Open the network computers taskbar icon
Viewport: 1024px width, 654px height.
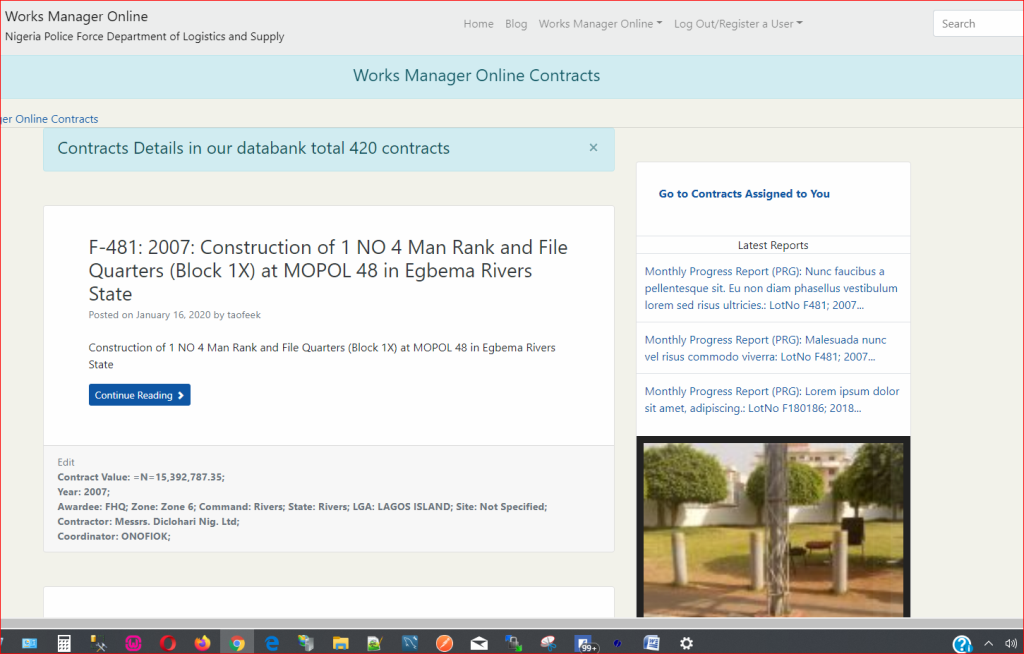click(513, 644)
